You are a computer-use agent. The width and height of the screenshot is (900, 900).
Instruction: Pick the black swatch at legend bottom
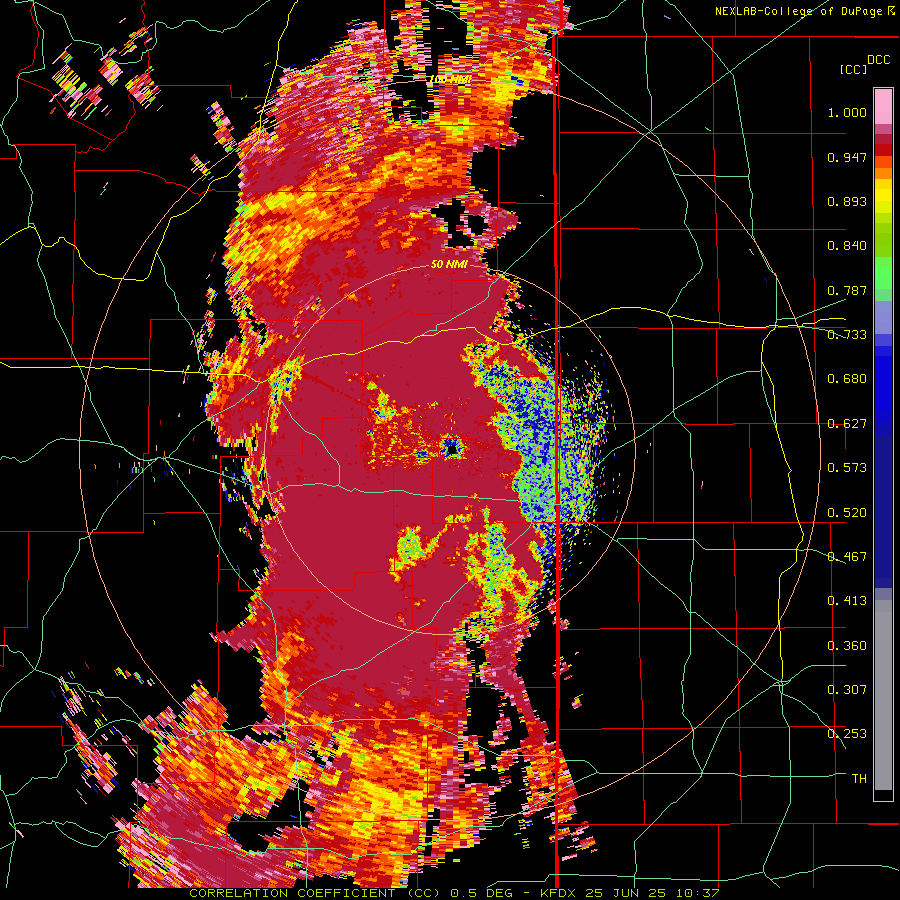click(x=883, y=795)
